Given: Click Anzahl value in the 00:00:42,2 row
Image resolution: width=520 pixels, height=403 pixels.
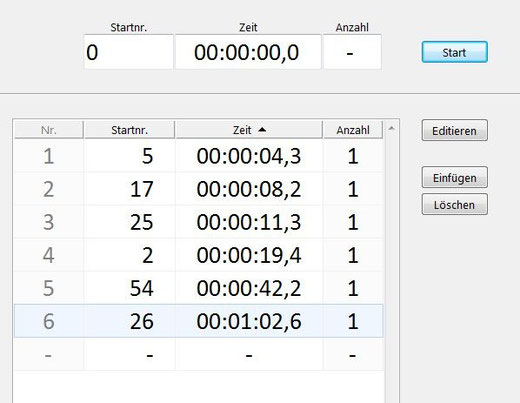Looking at the screenshot, I should tap(353, 288).
